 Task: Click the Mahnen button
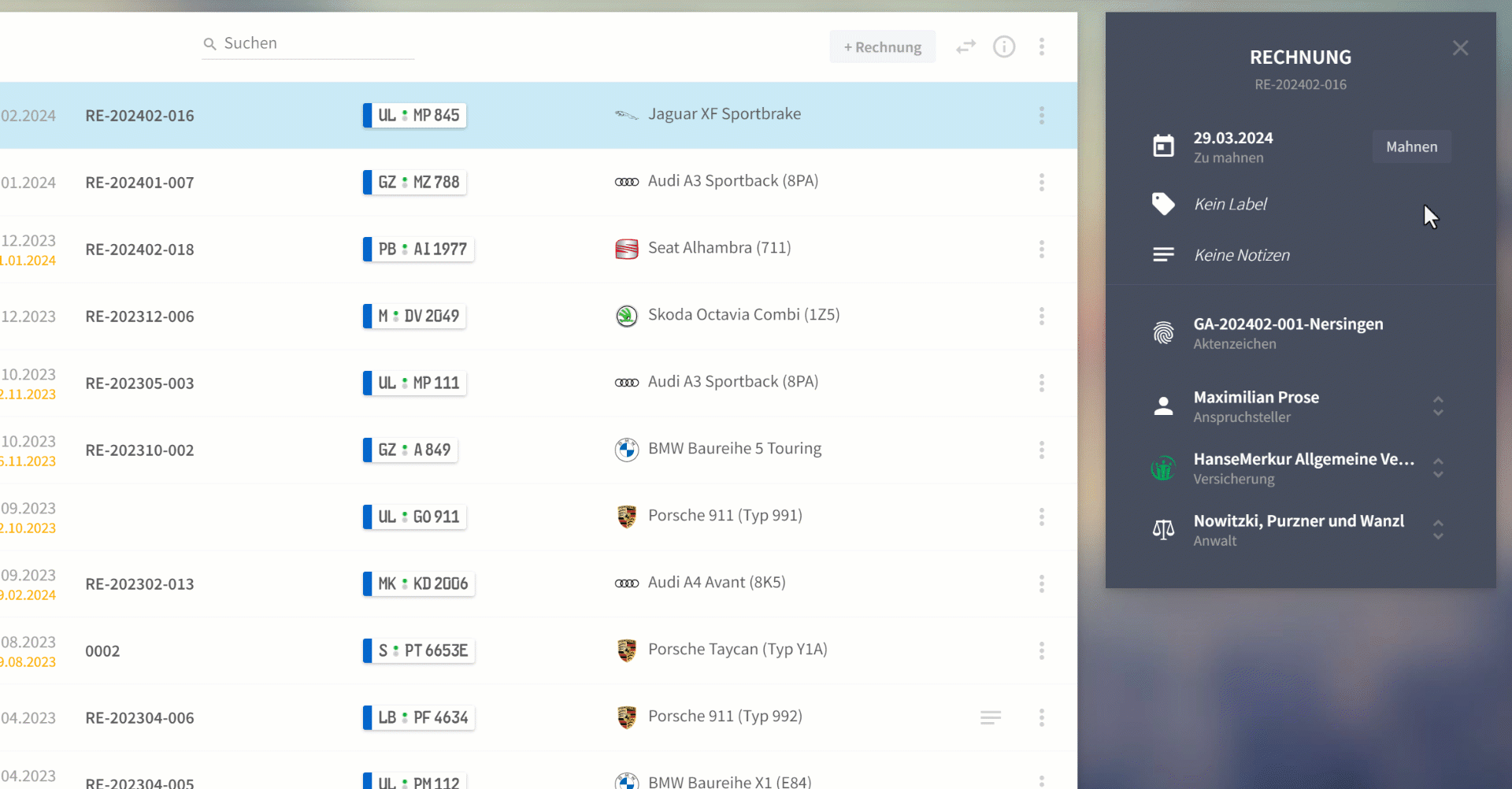point(1411,146)
